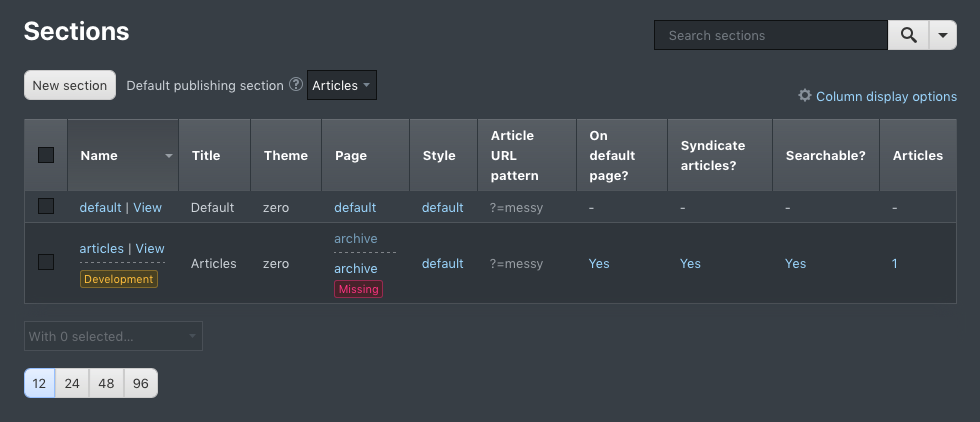The height and width of the screenshot is (422, 980).
Task: Sort by the Name column header
Action: pos(123,155)
